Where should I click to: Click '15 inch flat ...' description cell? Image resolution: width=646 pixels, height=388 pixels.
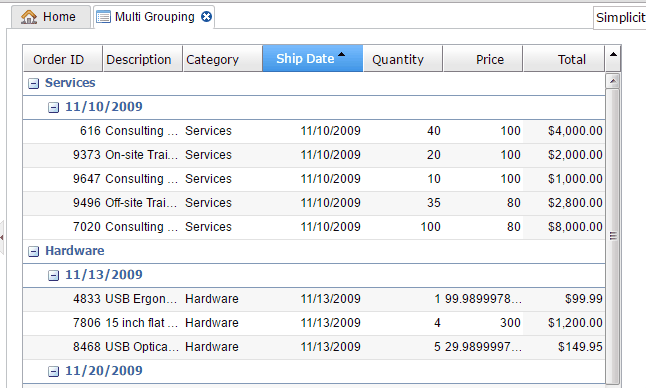(x=142, y=323)
